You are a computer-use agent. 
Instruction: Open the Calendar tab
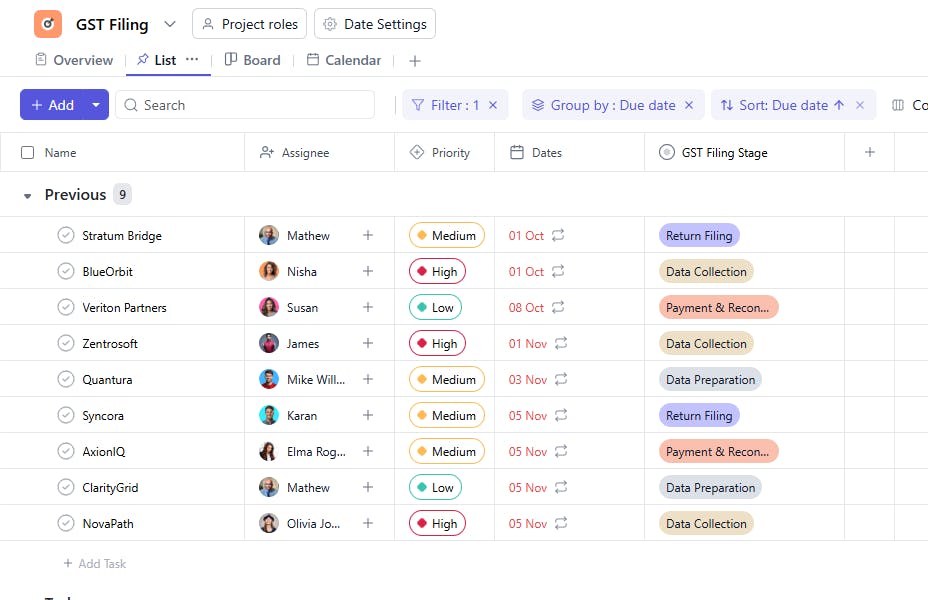point(344,60)
